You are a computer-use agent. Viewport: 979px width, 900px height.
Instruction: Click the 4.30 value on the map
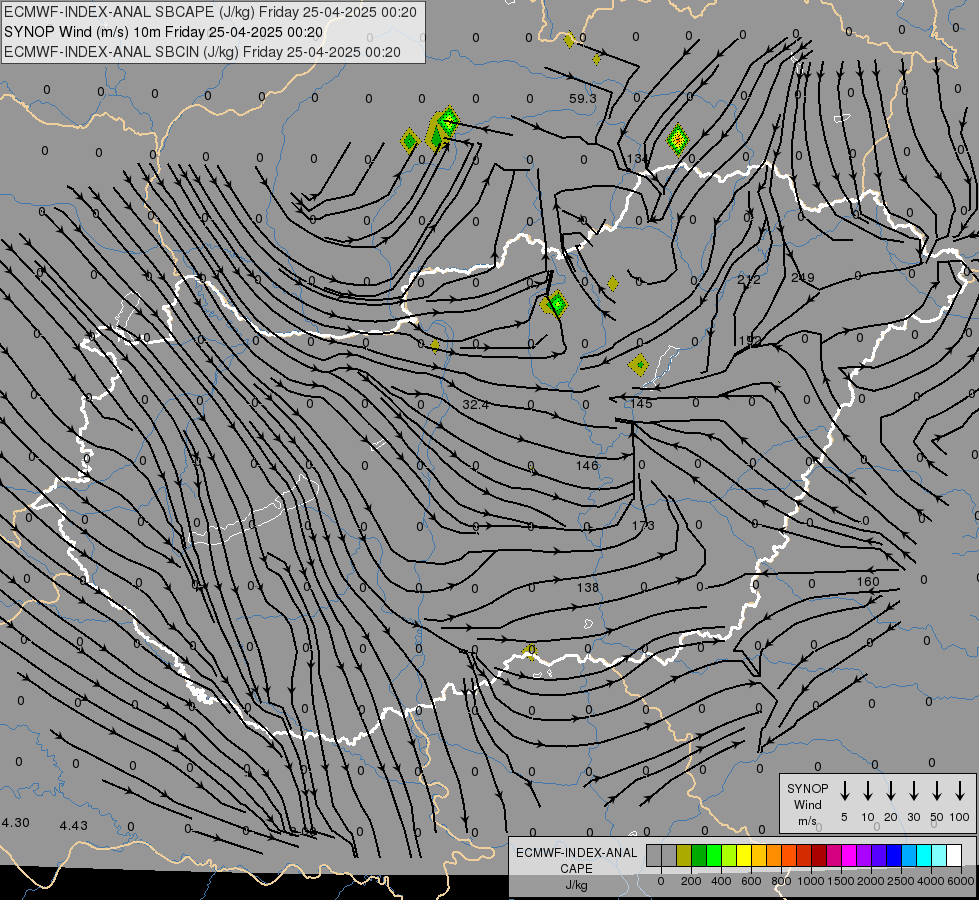pyautogui.click(x=16, y=823)
